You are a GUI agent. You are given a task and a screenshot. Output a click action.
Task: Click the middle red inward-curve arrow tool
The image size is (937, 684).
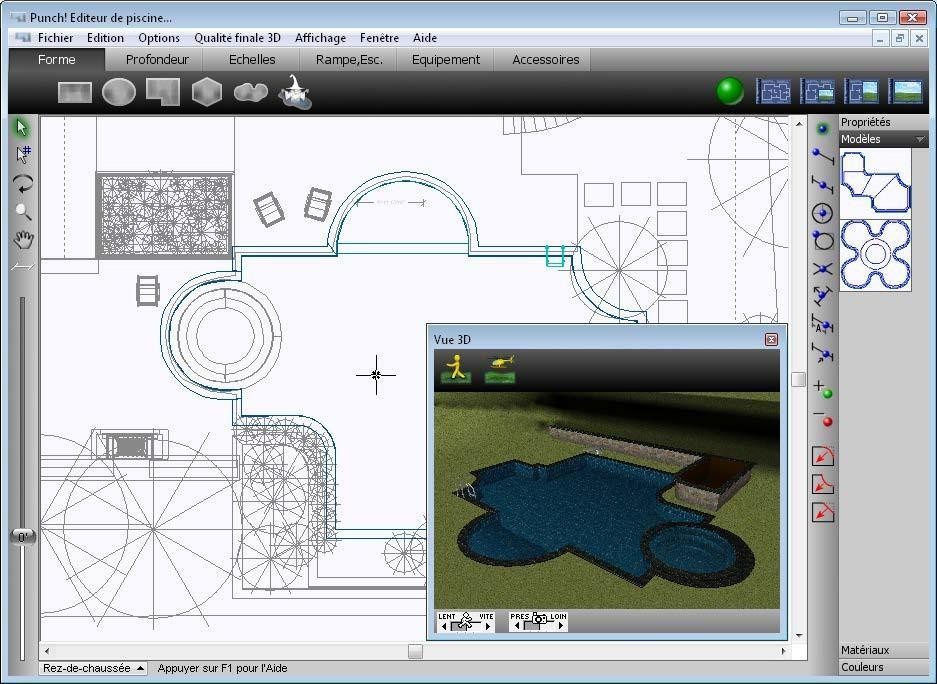point(823,484)
